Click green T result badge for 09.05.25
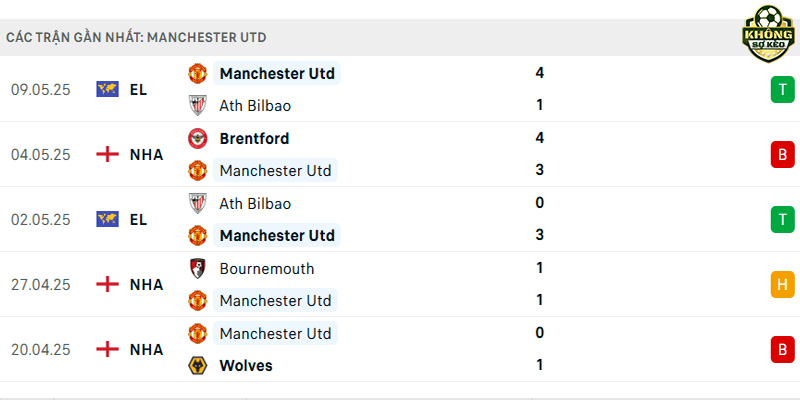Screen dimensions: 800x400 pos(783,89)
